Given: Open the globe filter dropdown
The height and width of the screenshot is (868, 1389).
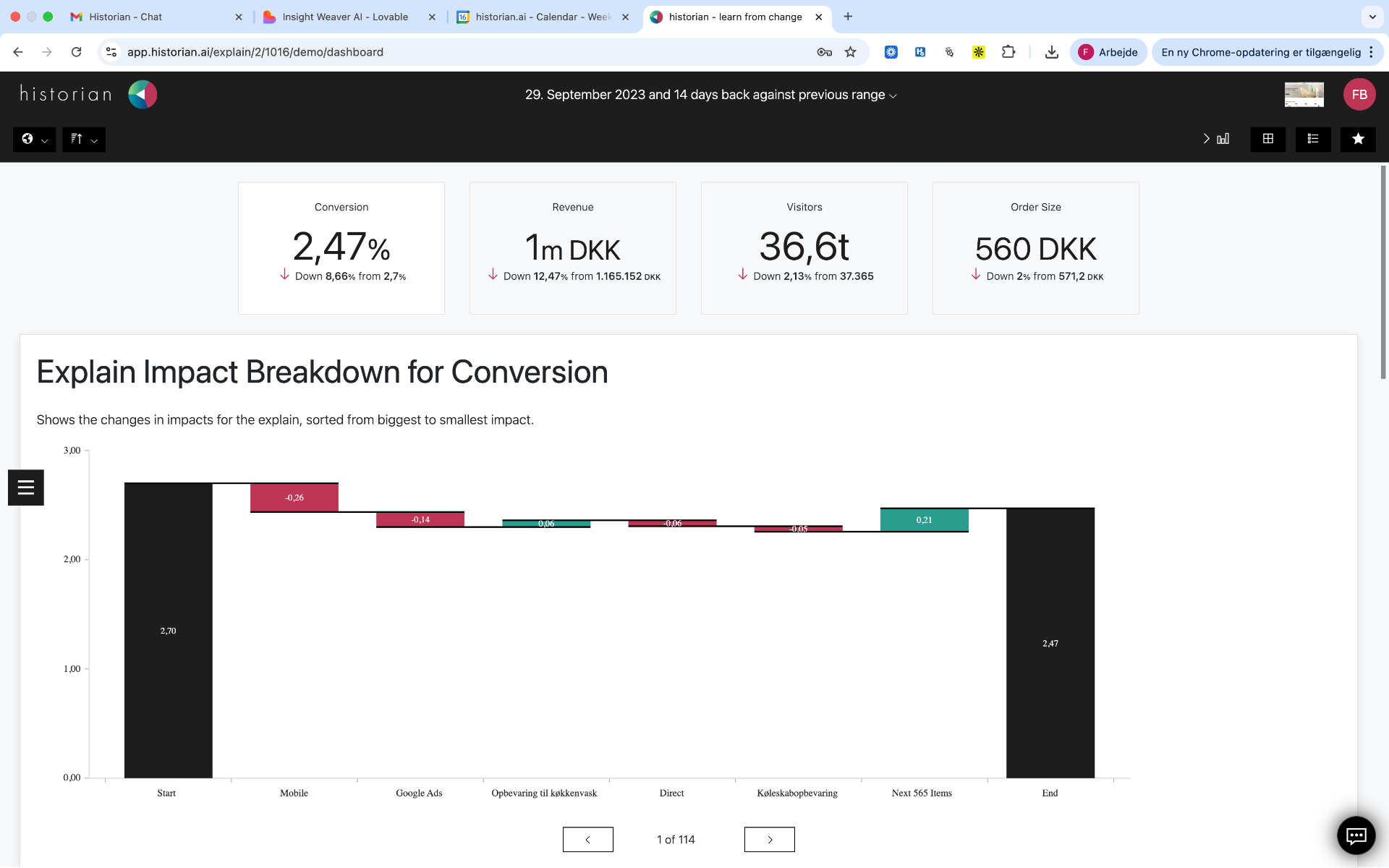Looking at the screenshot, I should 34,139.
